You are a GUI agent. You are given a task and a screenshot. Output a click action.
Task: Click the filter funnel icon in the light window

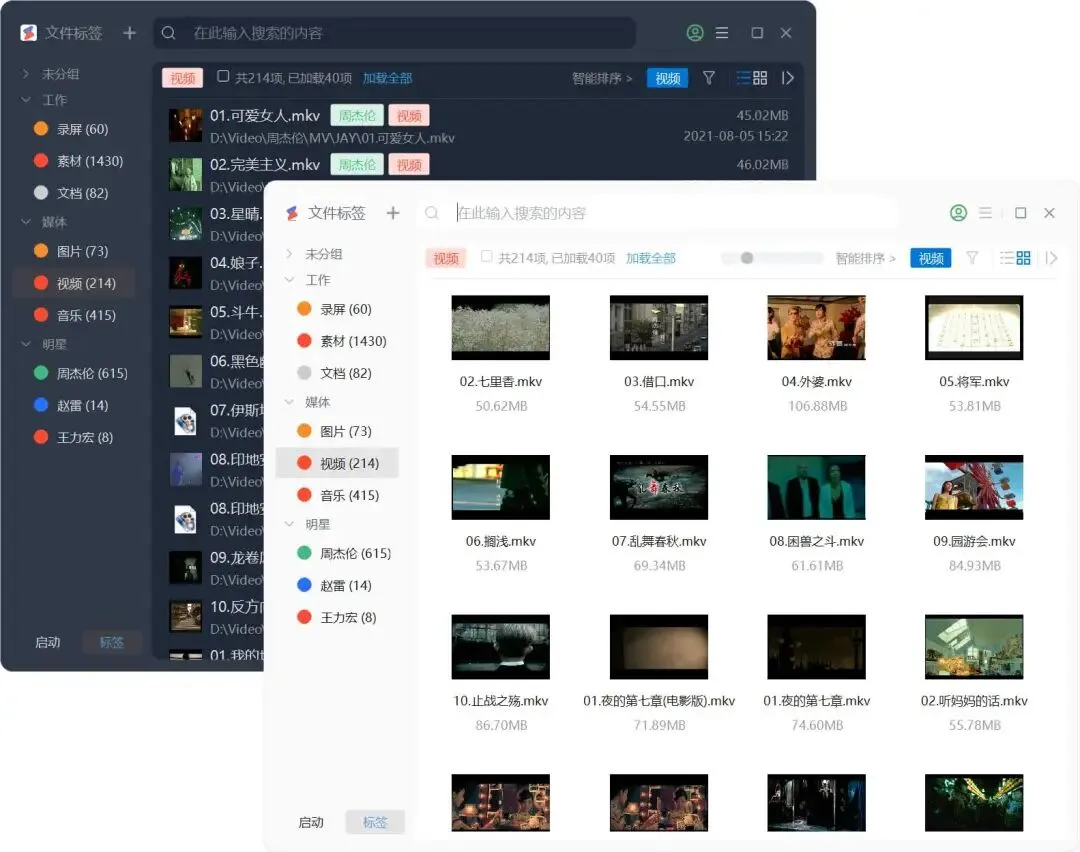[972, 258]
